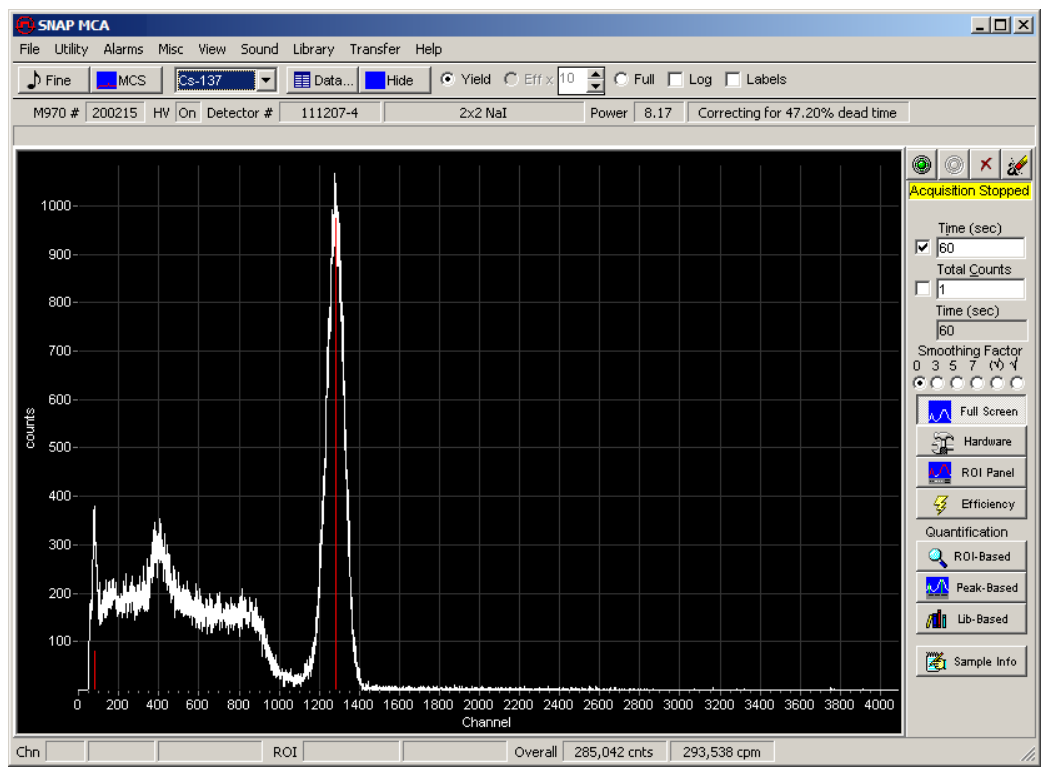Click the M970 # 200215 field
The image size is (1050, 775).
click(x=115, y=113)
